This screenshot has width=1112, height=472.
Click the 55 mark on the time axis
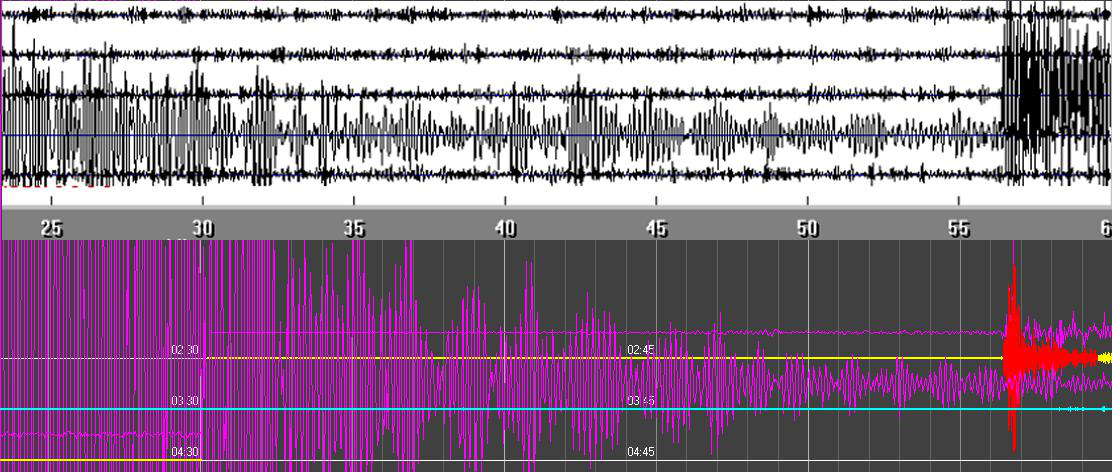click(x=959, y=228)
